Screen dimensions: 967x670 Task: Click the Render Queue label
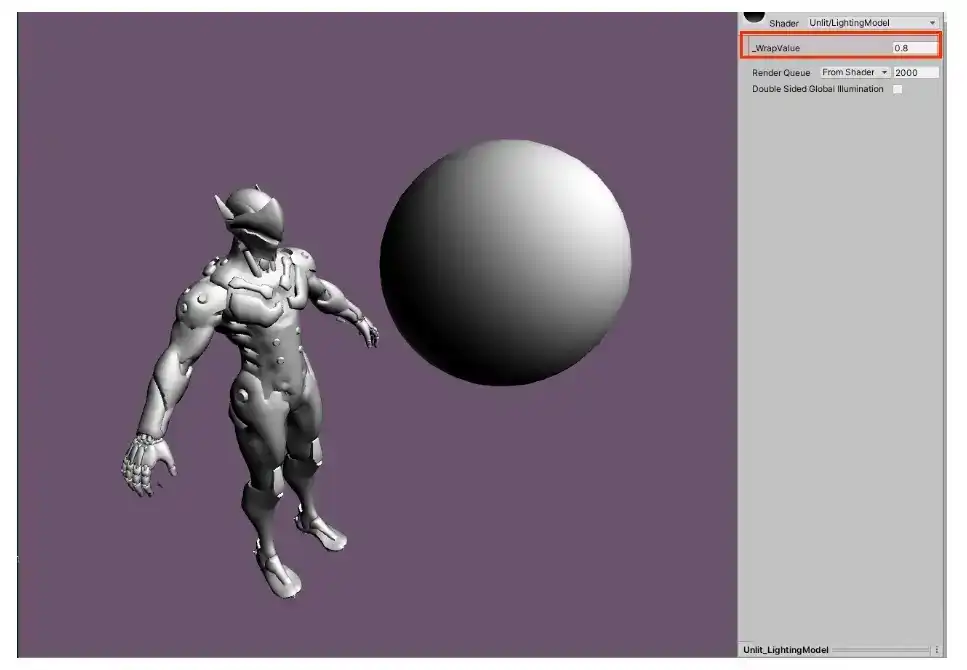click(x=781, y=73)
